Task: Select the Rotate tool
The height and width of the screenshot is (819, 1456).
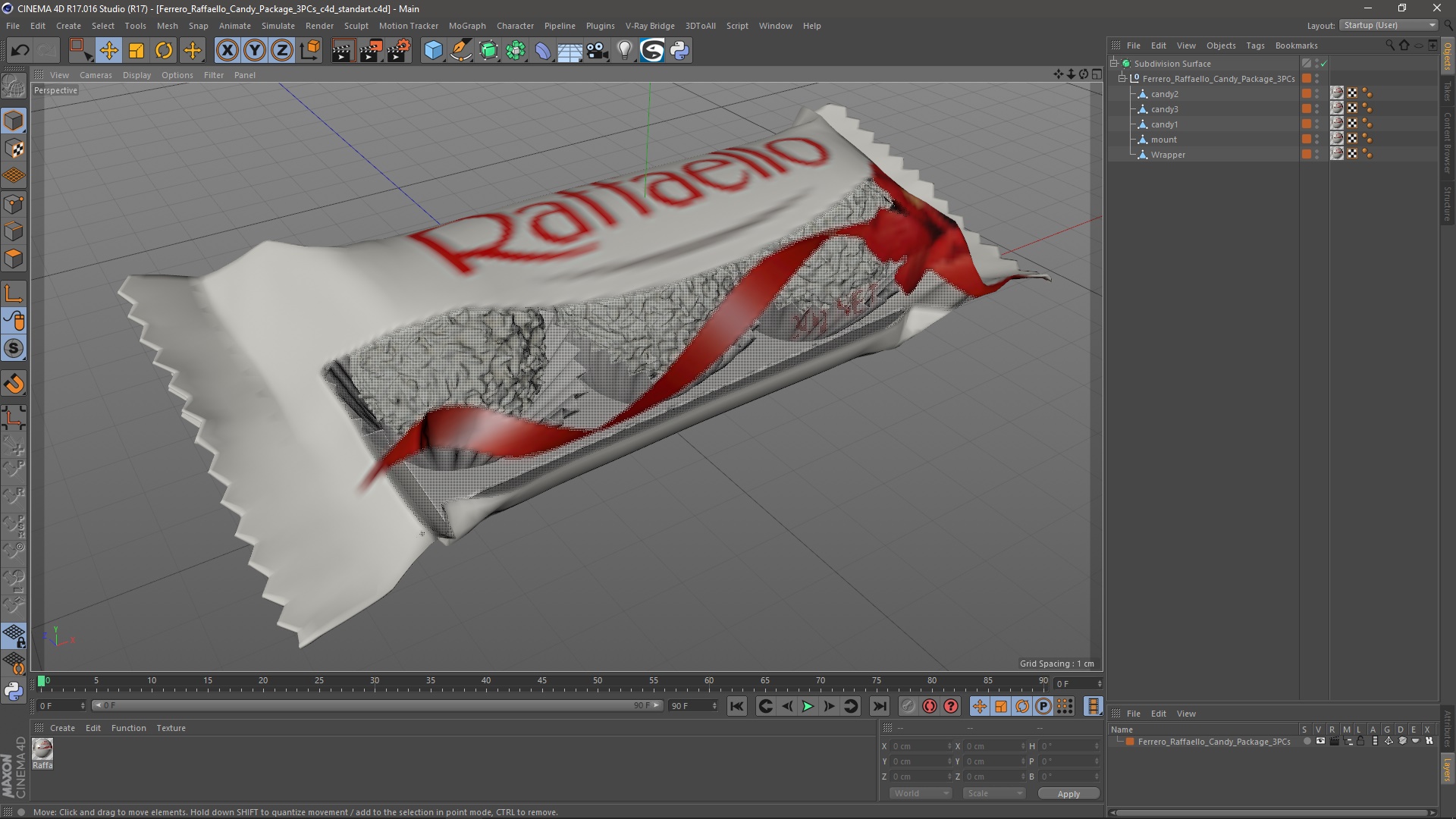Action: pyautogui.click(x=164, y=51)
